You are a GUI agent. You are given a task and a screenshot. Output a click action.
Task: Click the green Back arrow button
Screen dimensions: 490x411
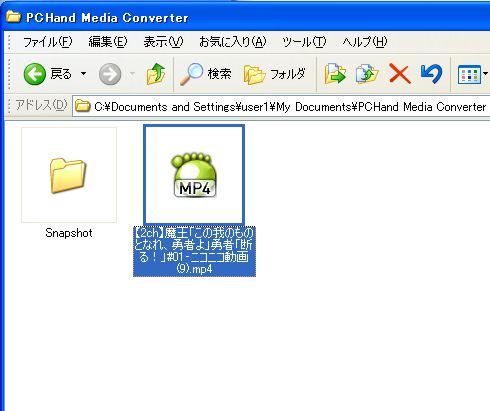(x=35, y=74)
